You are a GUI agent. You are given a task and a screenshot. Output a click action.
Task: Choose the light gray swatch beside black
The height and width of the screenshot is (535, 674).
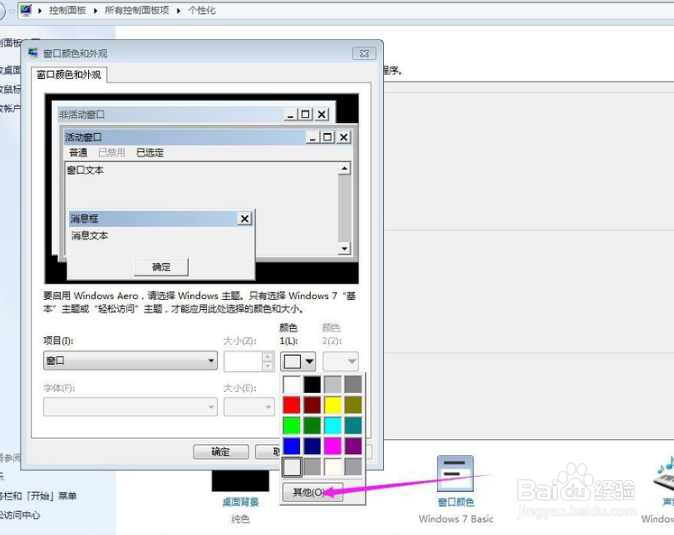tap(333, 384)
